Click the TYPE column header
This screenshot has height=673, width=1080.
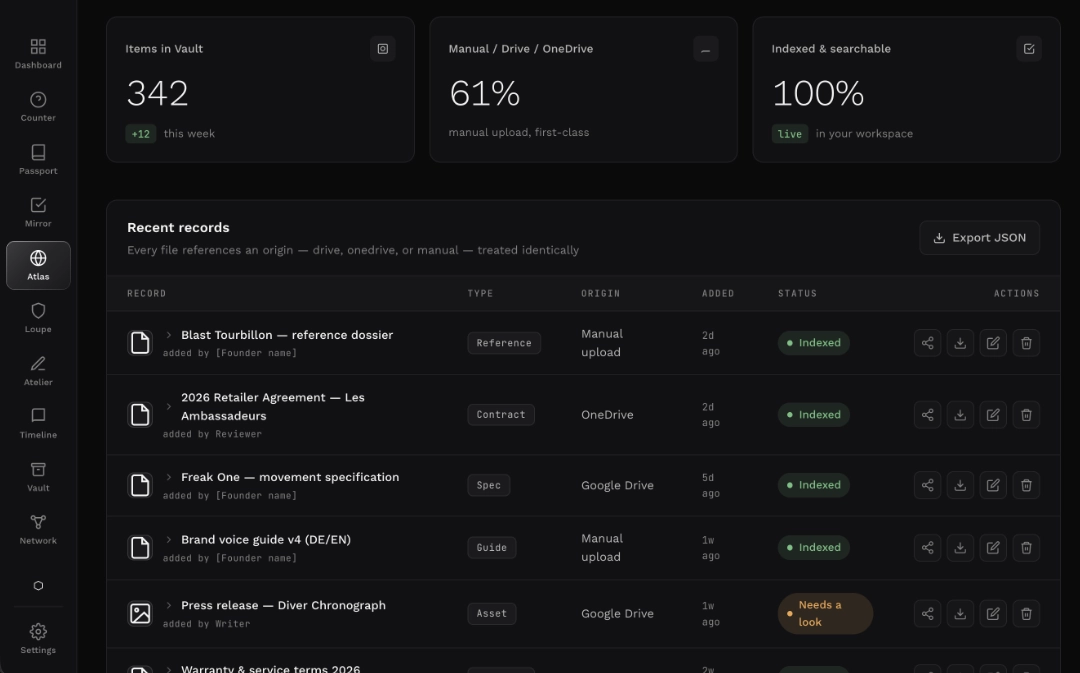480,293
